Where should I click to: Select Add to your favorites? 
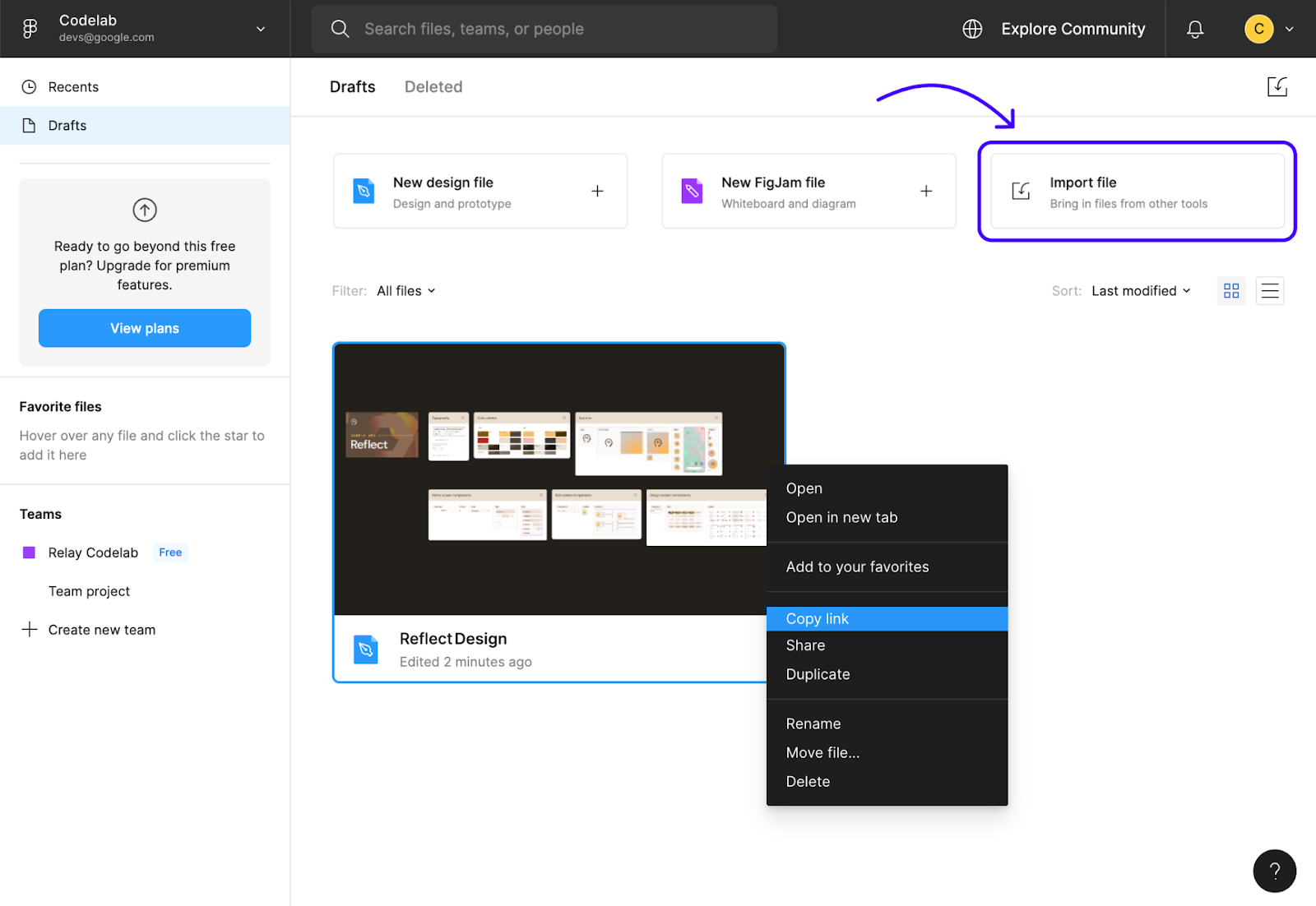coord(887,566)
